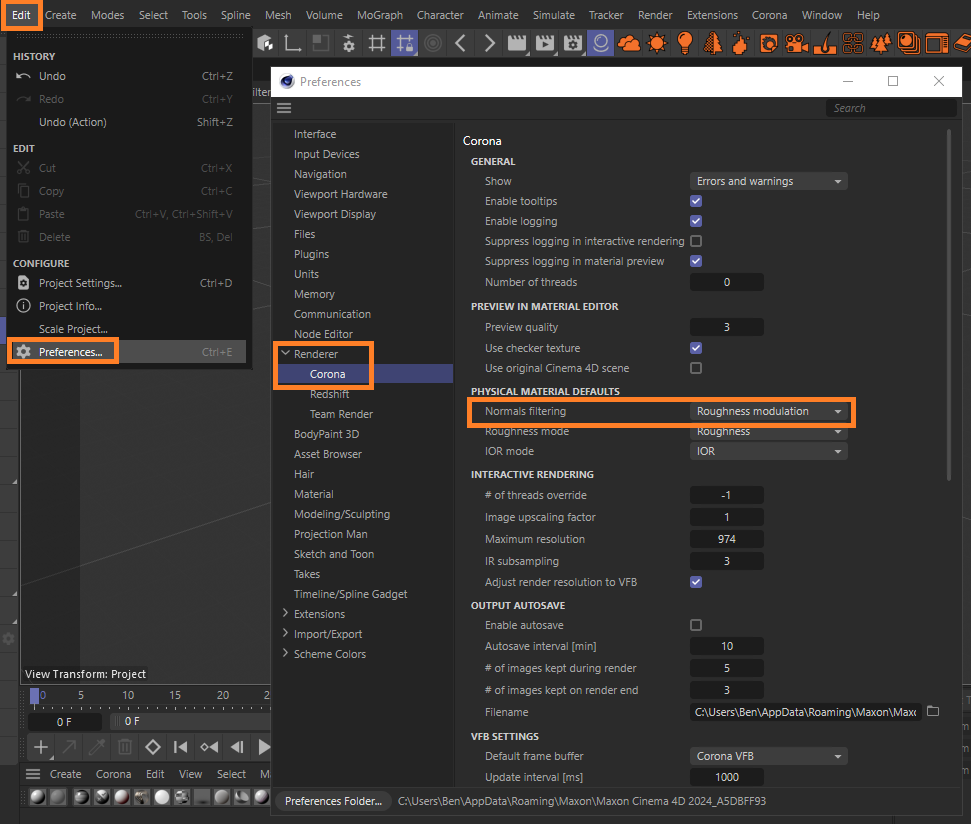
Task: Toggle the Enable tooltips checkbox
Action: (696, 201)
